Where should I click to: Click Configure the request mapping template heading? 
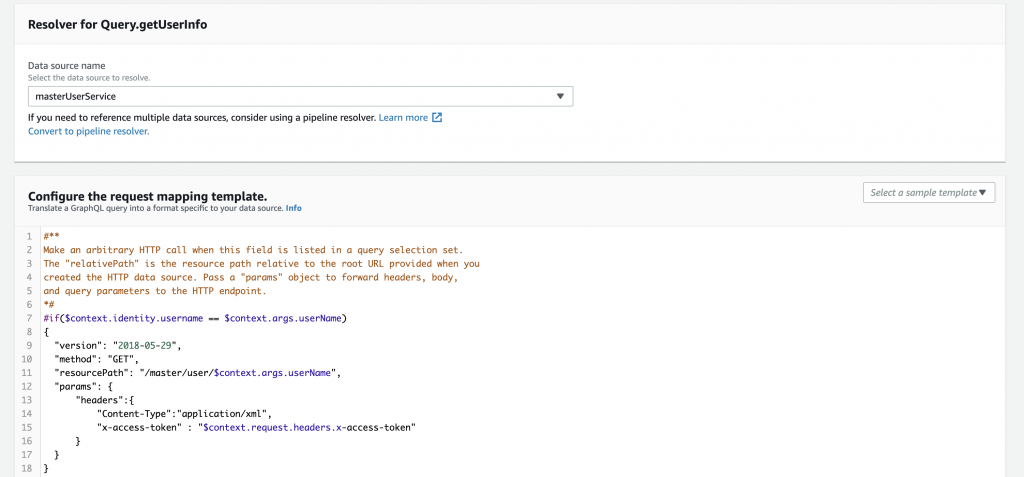tap(148, 197)
